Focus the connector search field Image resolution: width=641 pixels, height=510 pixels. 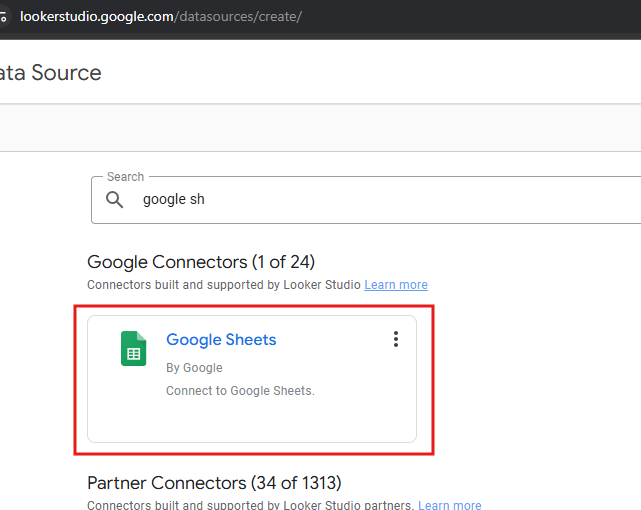[366, 200]
